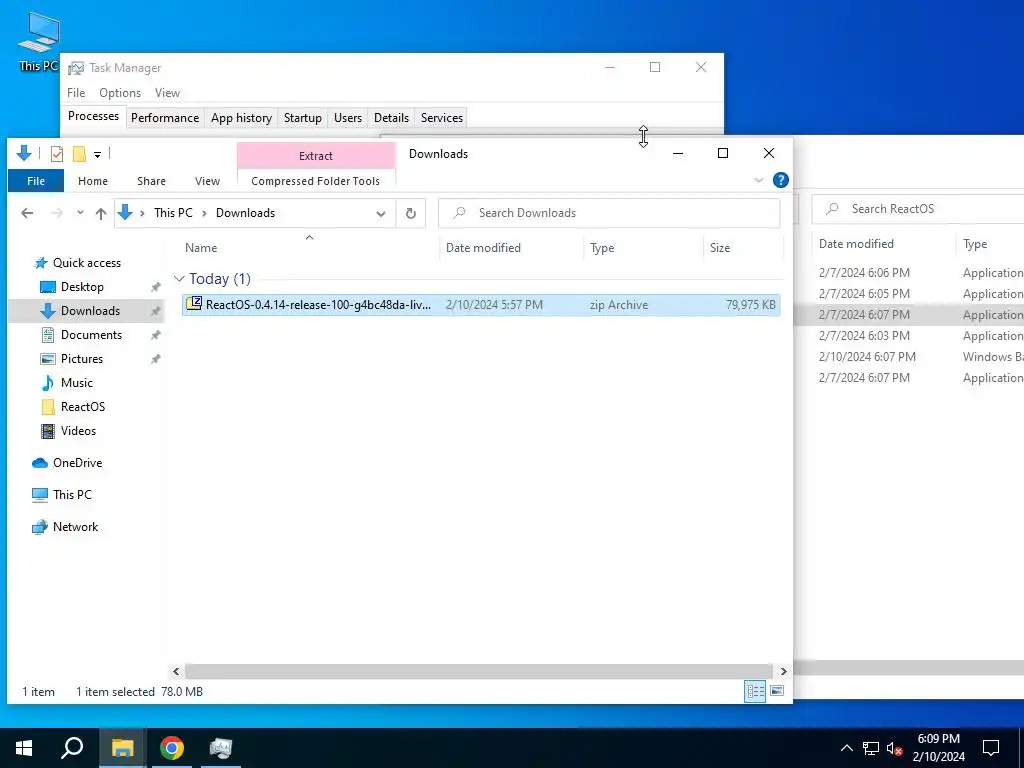Go back with the left arrow
The height and width of the screenshot is (768, 1024).
pos(27,213)
